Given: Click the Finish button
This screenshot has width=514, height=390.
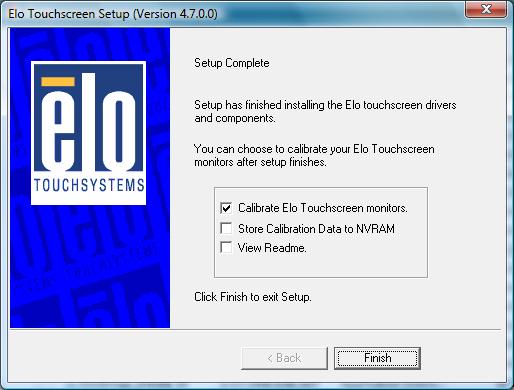Looking at the screenshot, I should tap(377, 358).
